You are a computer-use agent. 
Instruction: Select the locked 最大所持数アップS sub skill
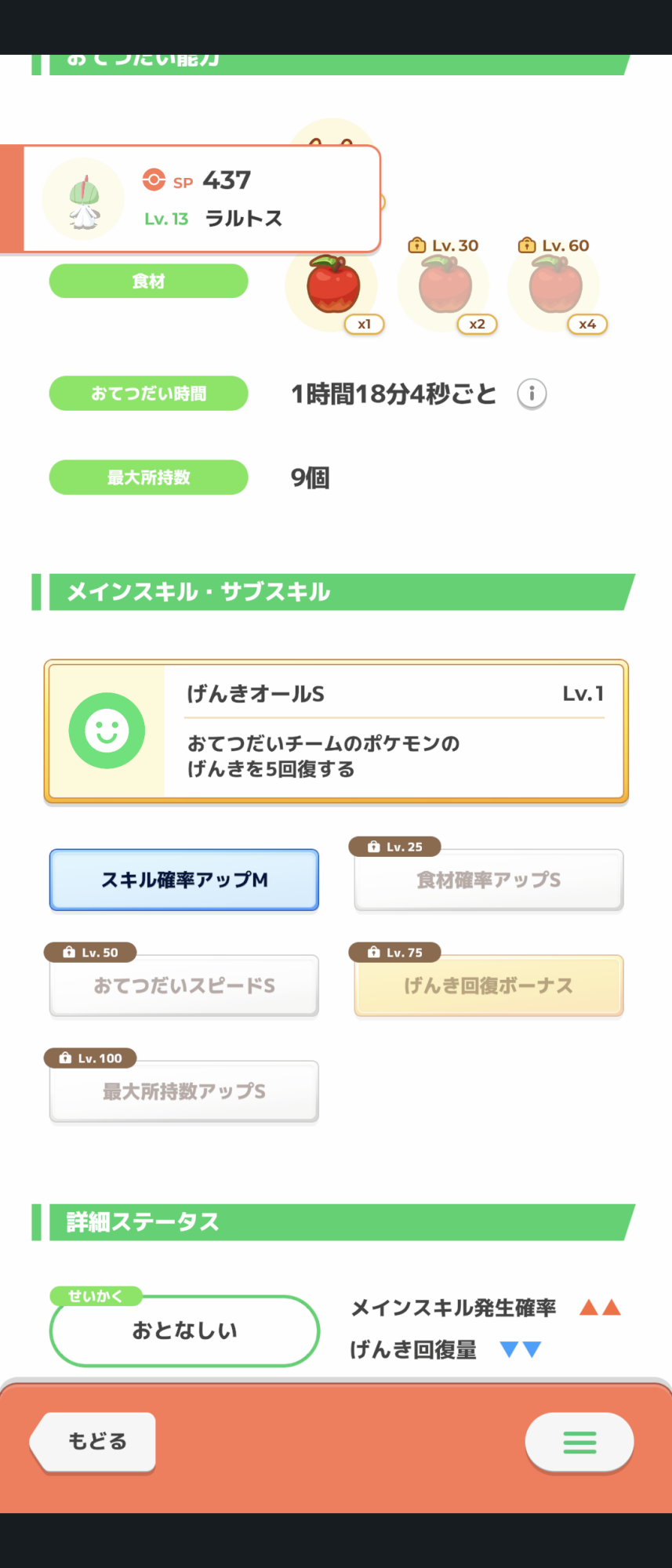click(184, 1091)
